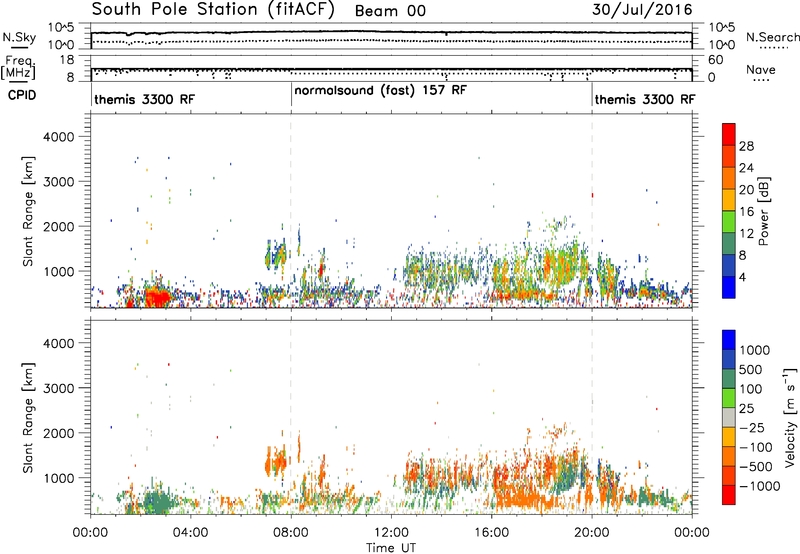Click the '2000' range tick in power panel
The height and width of the screenshot is (554, 800).
pos(59,226)
